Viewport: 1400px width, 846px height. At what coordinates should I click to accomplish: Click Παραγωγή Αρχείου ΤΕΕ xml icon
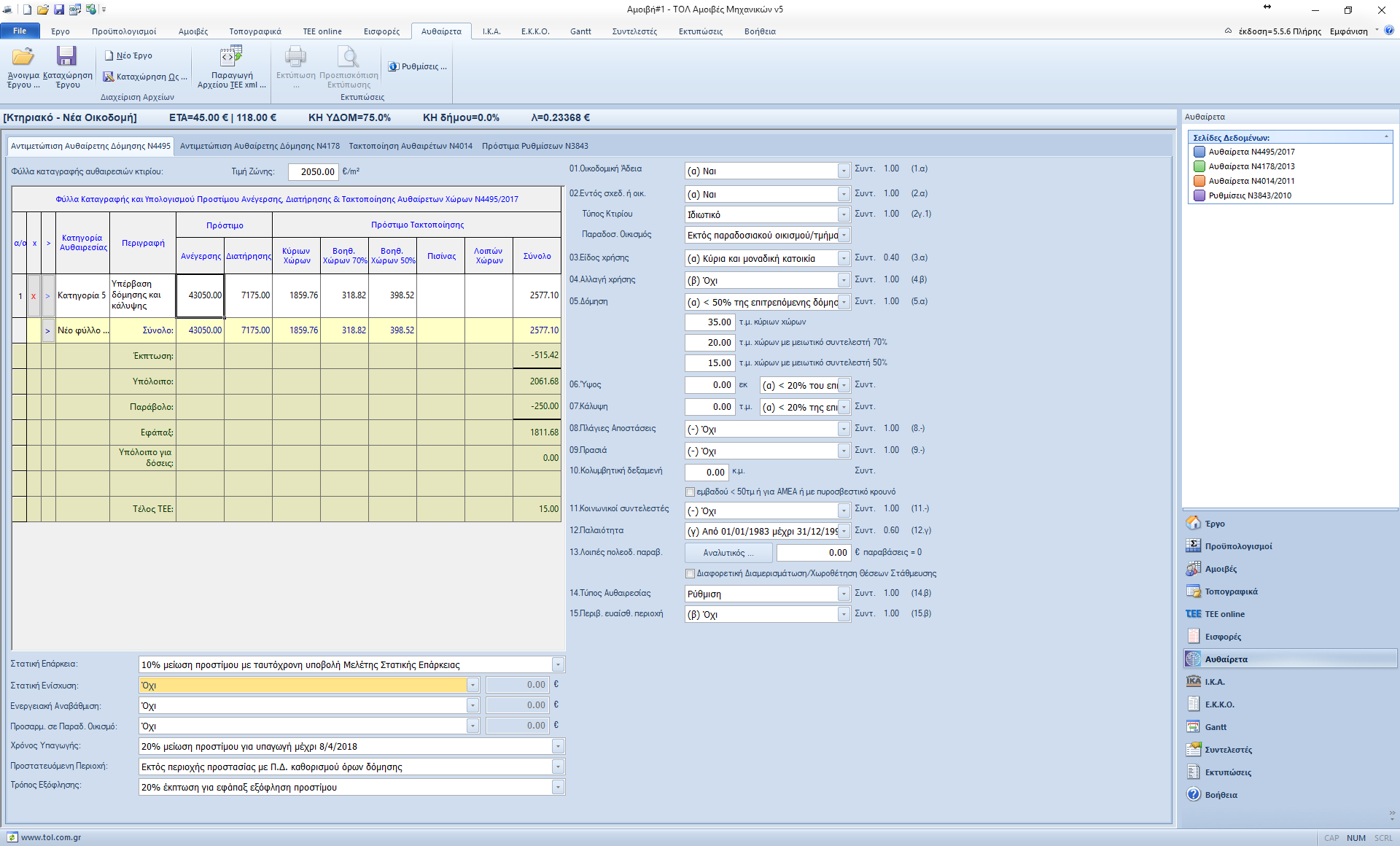231,57
